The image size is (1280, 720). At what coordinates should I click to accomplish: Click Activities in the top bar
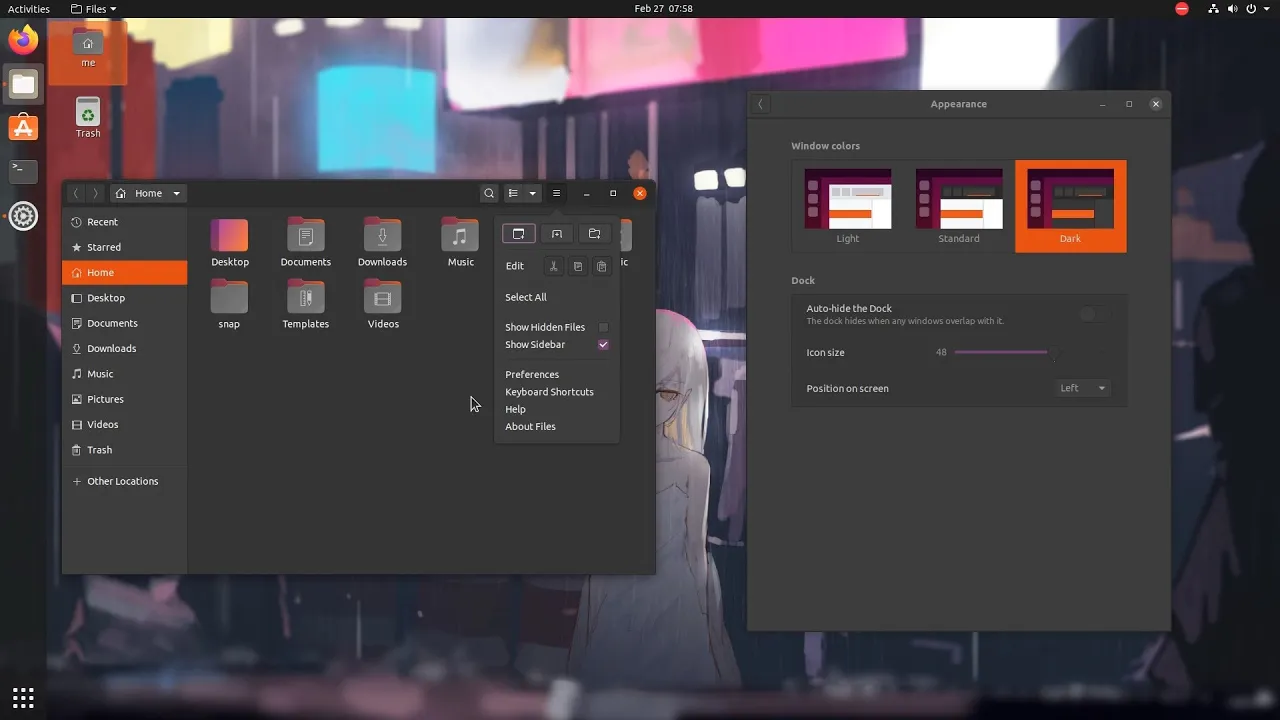(29, 9)
